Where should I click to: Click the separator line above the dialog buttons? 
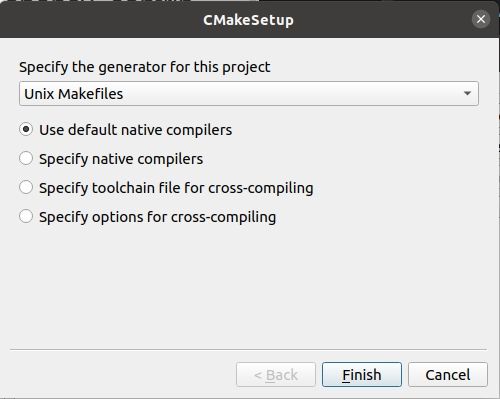click(248, 350)
